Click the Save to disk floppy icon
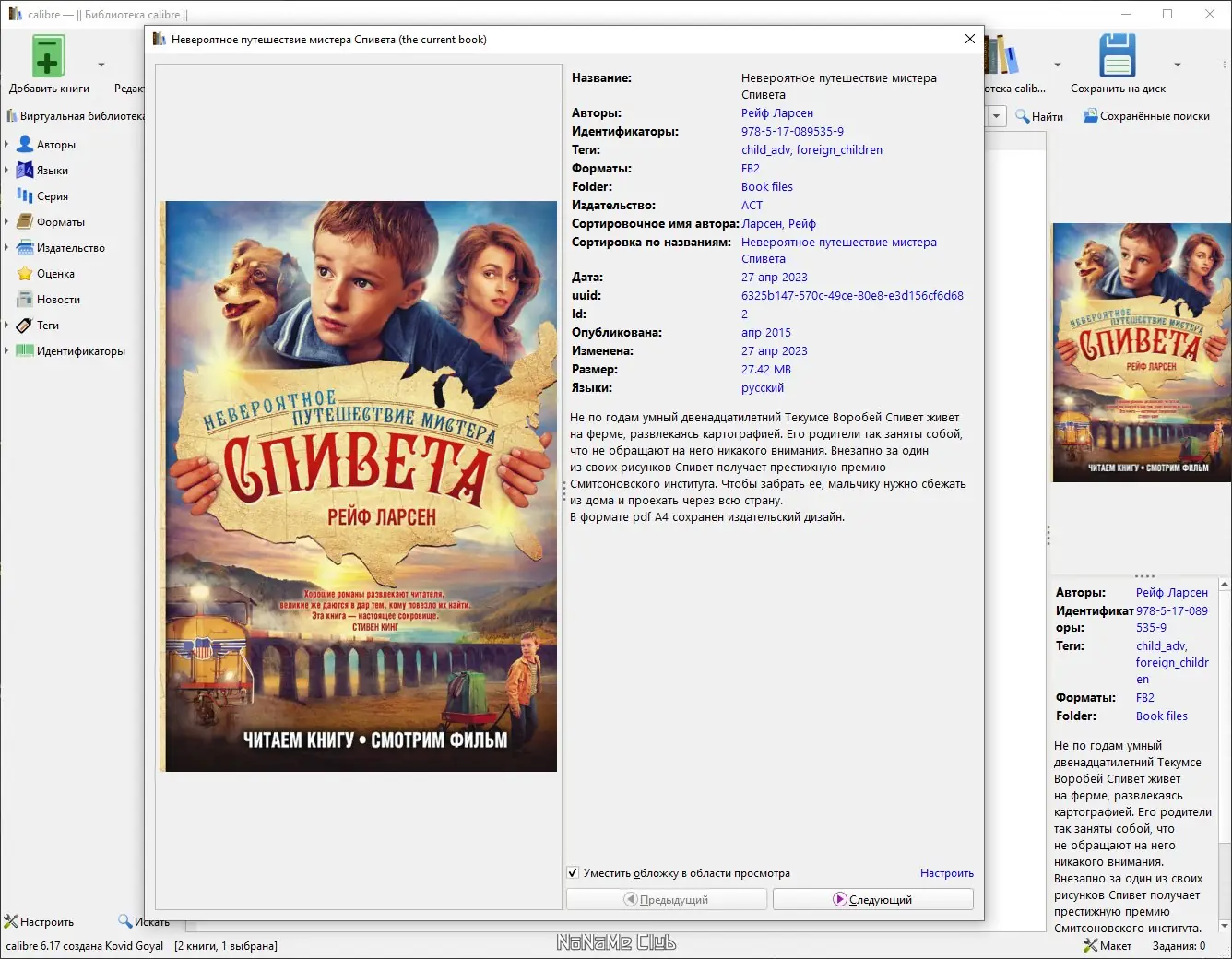The height and width of the screenshot is (959, 1232). (1117, 56)
